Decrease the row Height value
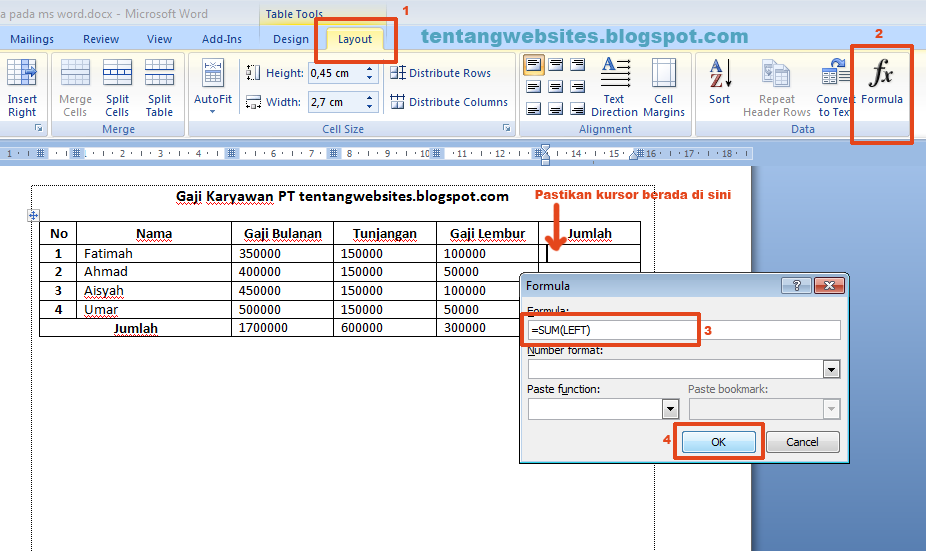Viewport: 926px width, 551px height. coord(370,77)
